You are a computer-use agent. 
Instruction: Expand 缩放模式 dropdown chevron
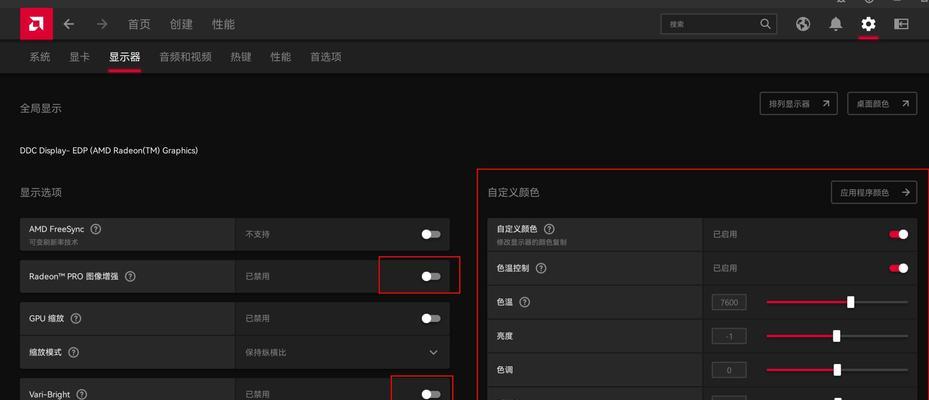click(434, 352)
